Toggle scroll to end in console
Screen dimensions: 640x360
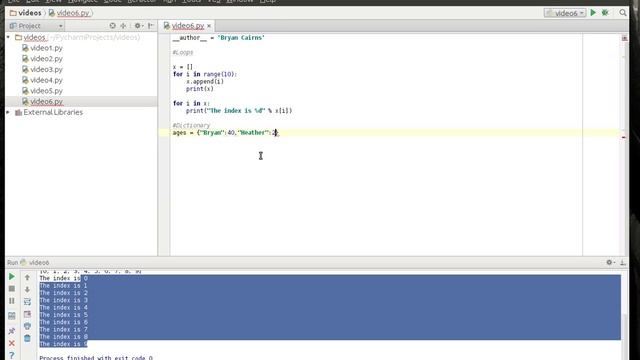27,314
